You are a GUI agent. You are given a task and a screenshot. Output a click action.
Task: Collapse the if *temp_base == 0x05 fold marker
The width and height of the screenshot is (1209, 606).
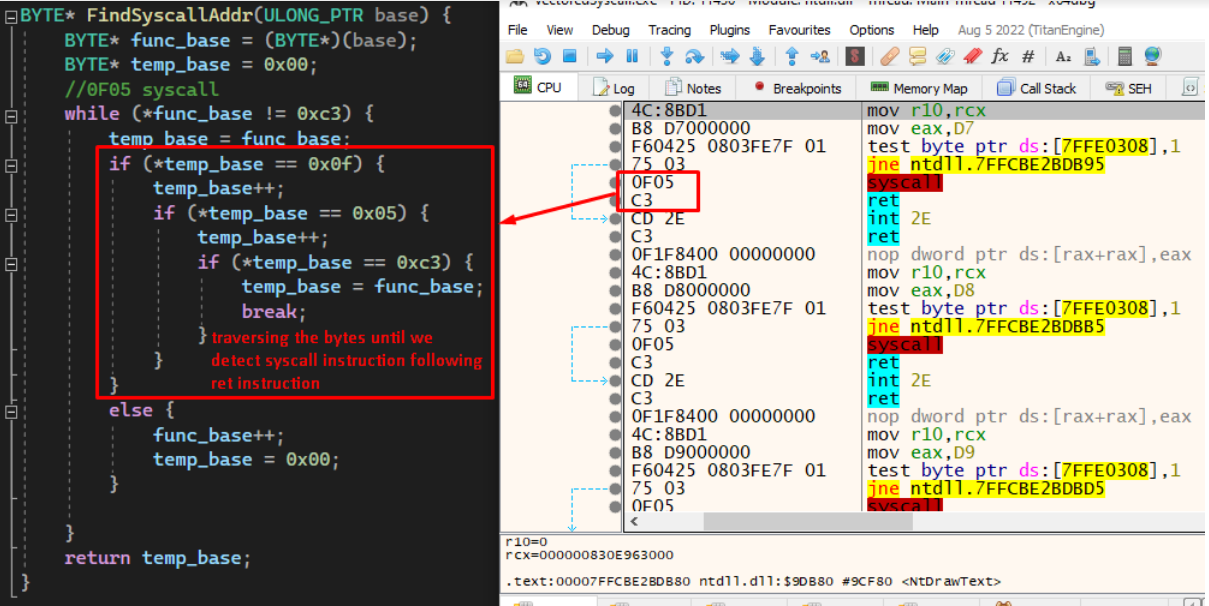[11, 214]
